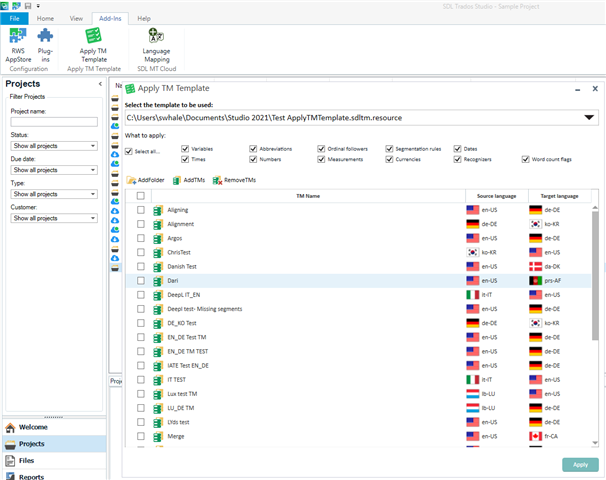This screenshot has height=480, width=606.
Task: Tick the header checkbox to select all TMs
Action: (141, 196)
